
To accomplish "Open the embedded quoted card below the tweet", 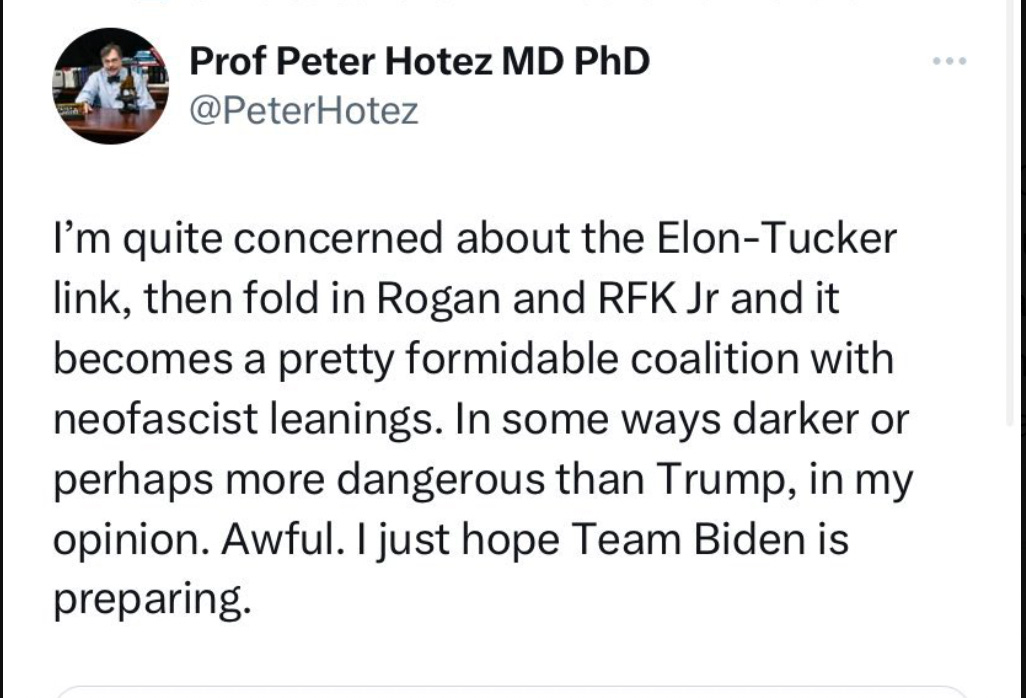I will (x=510, y=692).
